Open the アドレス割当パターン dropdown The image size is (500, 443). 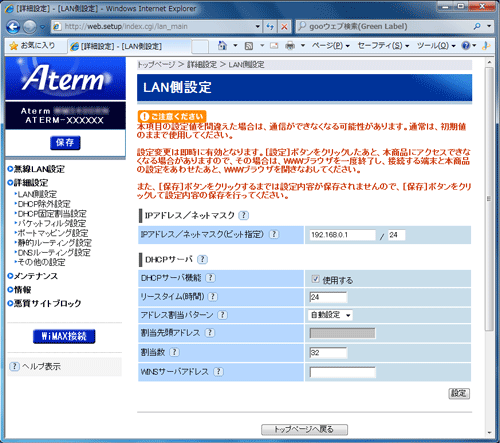pos(330,315)
